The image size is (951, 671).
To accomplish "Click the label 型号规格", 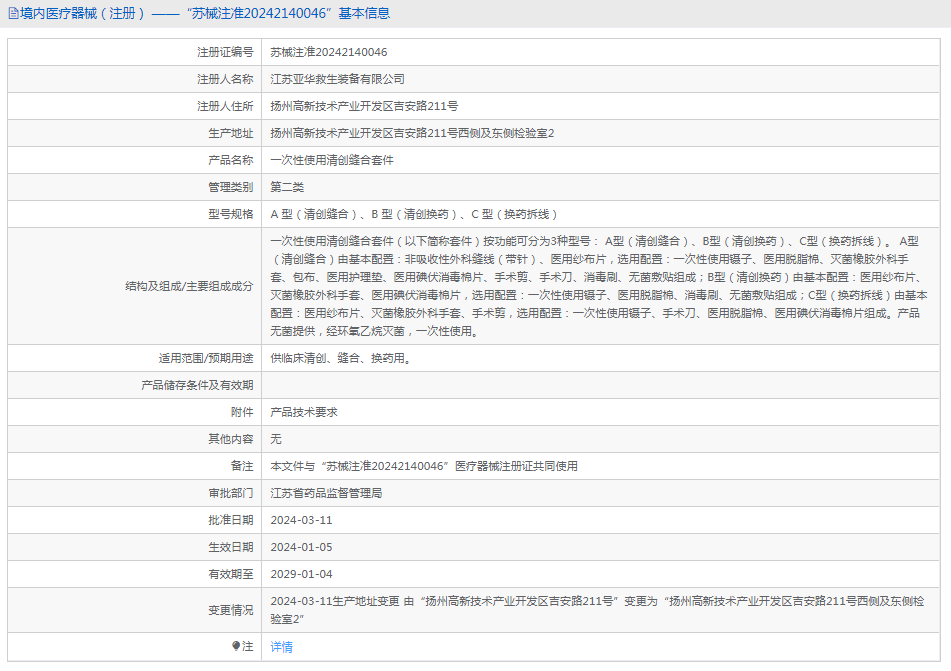I will point(231,214).
